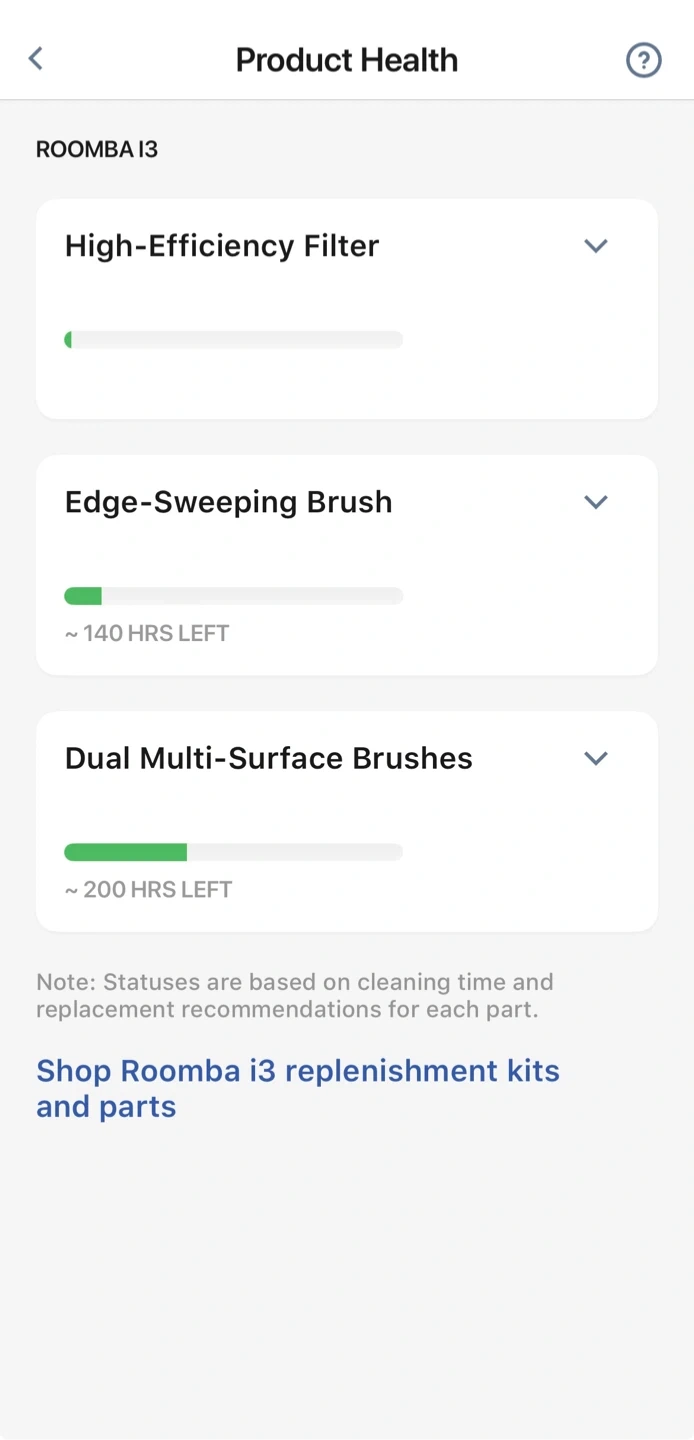Tap the Edge-Sweeping Brush heading
The width and height of the screenshot is (694, 1440).
click(x=228, y=502)
